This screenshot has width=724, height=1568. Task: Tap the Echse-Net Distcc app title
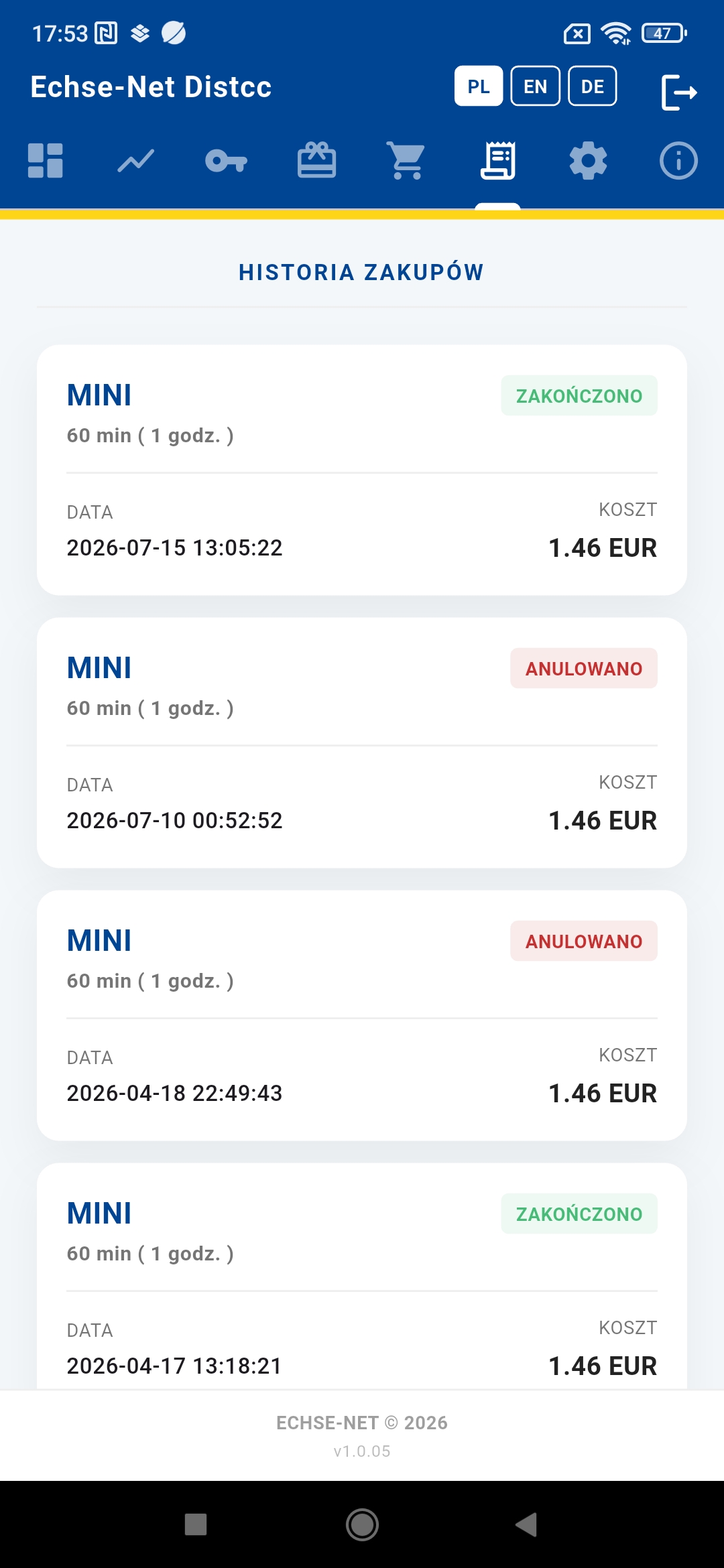[152, 87]
